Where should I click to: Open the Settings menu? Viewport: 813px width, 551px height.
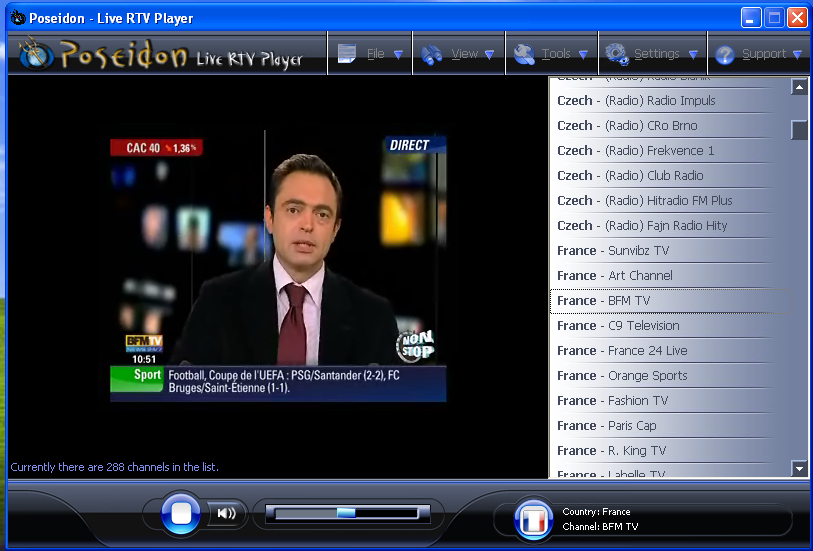pyautogui.click(x=653, y=53)
